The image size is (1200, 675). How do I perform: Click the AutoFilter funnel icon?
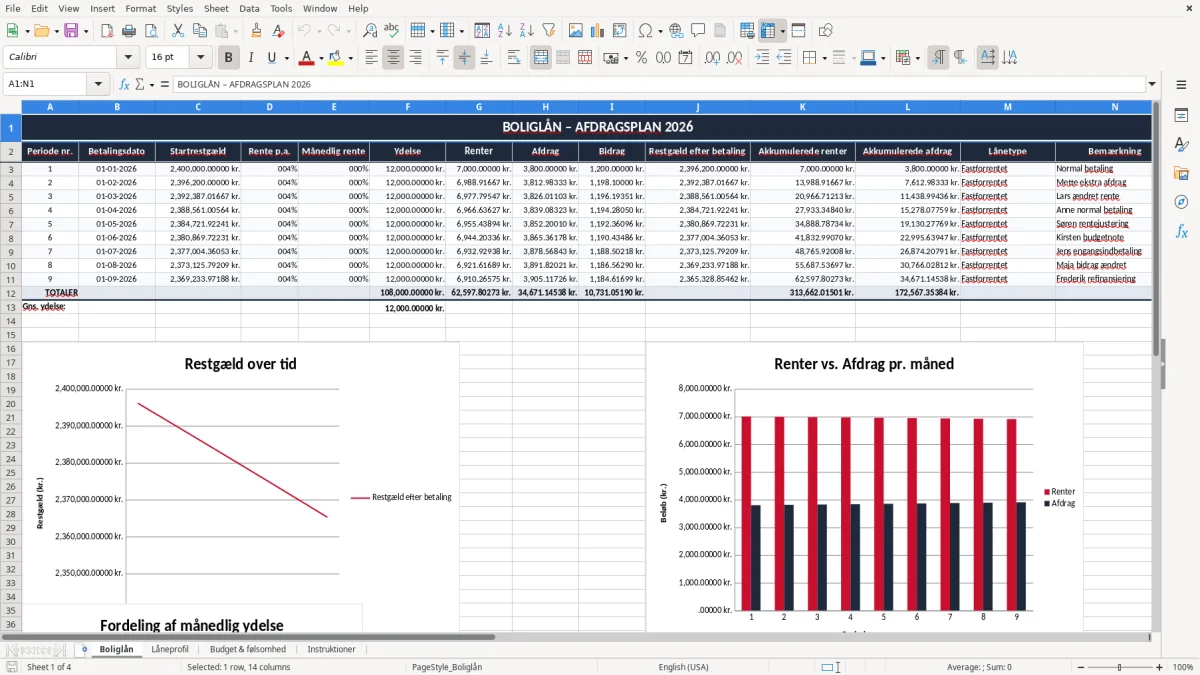[x=548, y=31]
